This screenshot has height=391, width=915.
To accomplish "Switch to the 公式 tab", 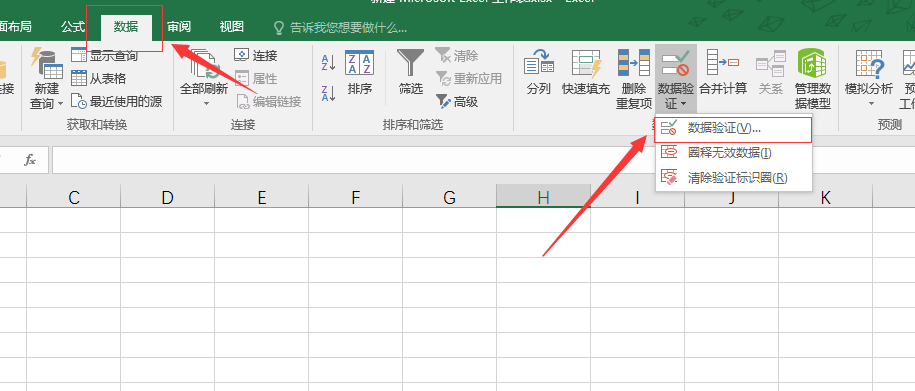I will [73, 26].
